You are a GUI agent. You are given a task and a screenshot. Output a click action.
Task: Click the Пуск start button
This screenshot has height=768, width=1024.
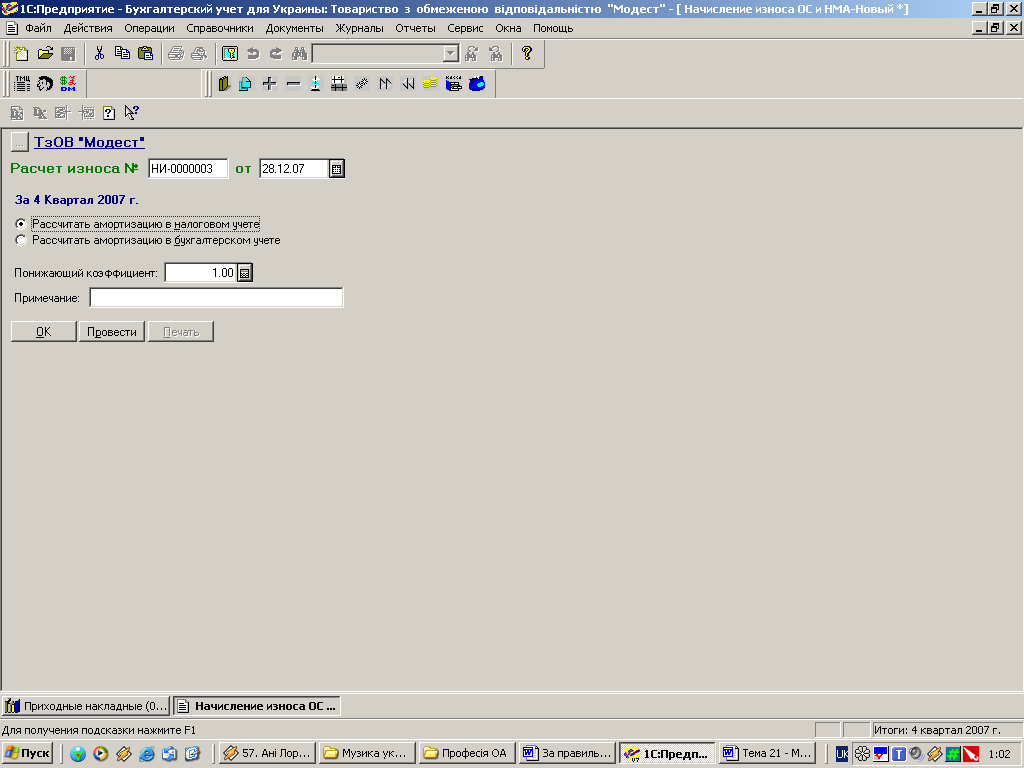[x=27, y=753]
